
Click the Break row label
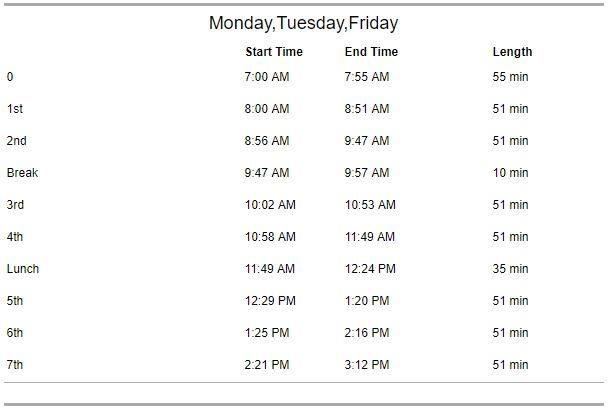click(22, 173)
